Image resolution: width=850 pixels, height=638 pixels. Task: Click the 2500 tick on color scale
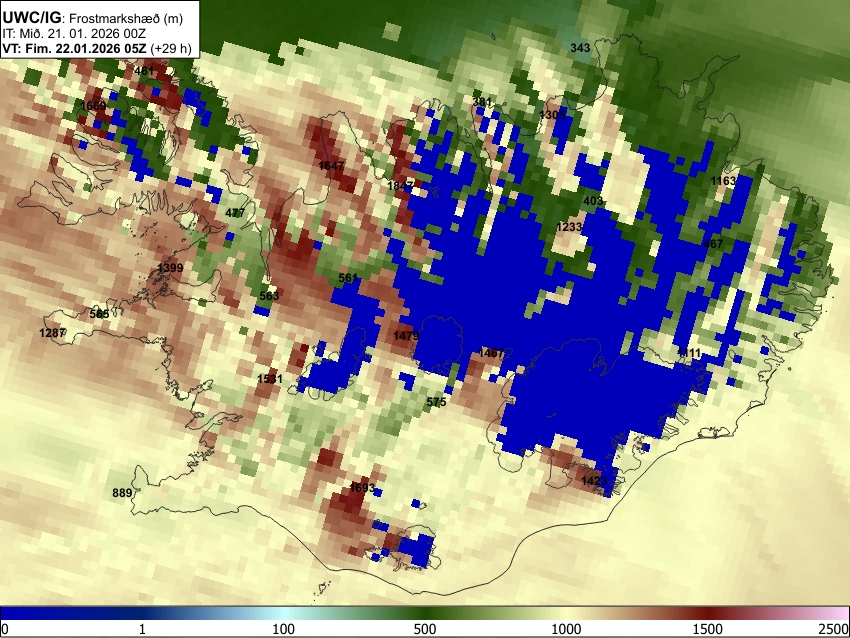(834, 629)
